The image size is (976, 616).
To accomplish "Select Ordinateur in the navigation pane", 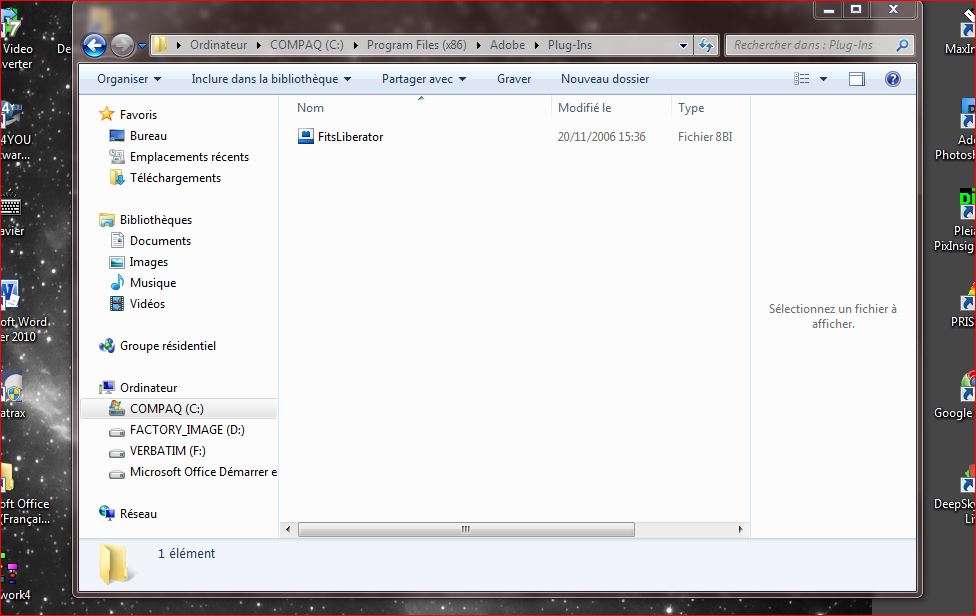I will point(148,388).
